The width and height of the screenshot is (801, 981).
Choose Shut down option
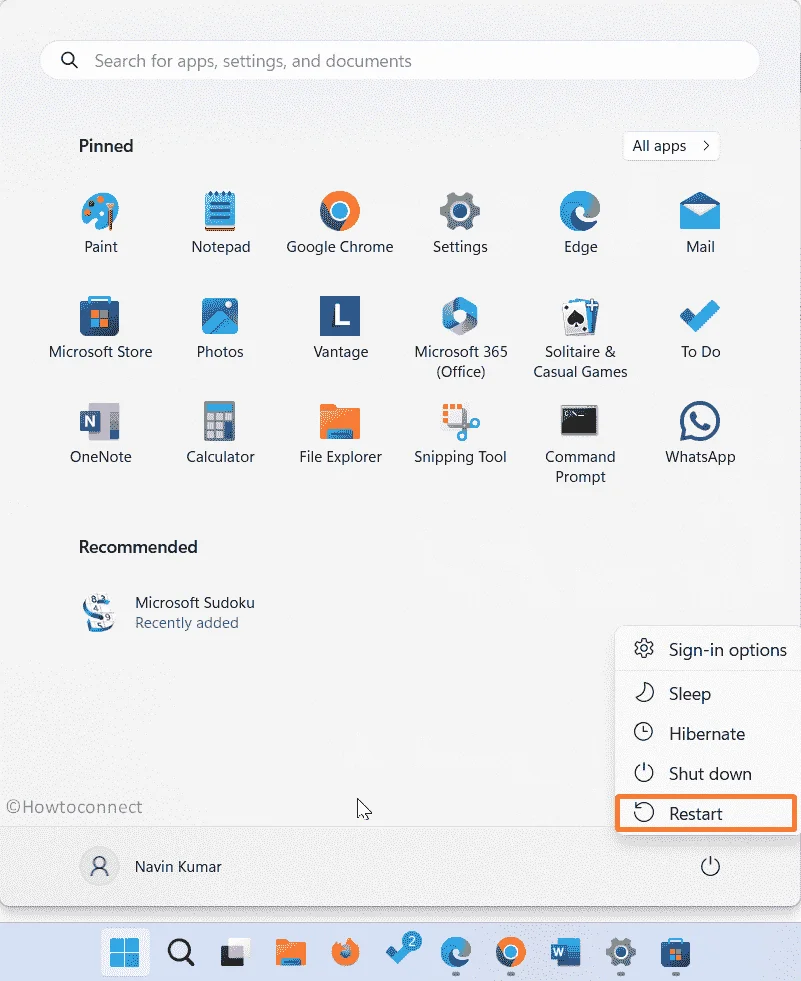tap(708, 773)
